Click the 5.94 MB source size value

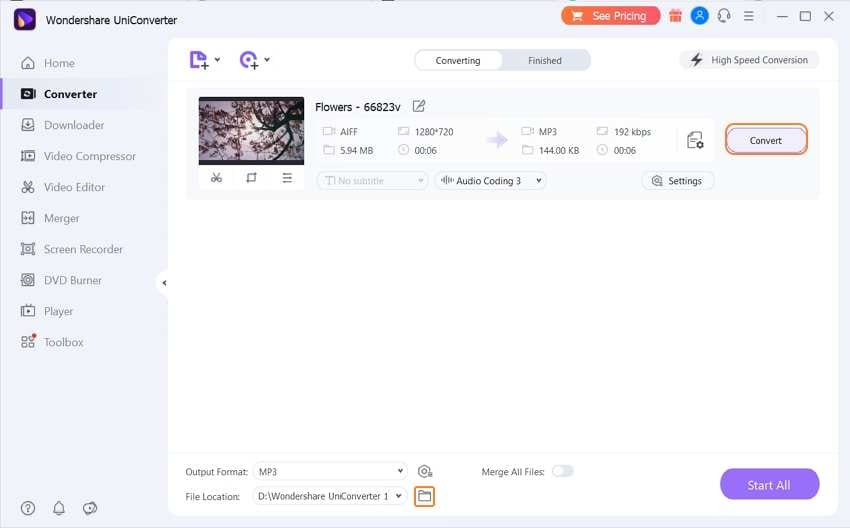tap(357, 150)
